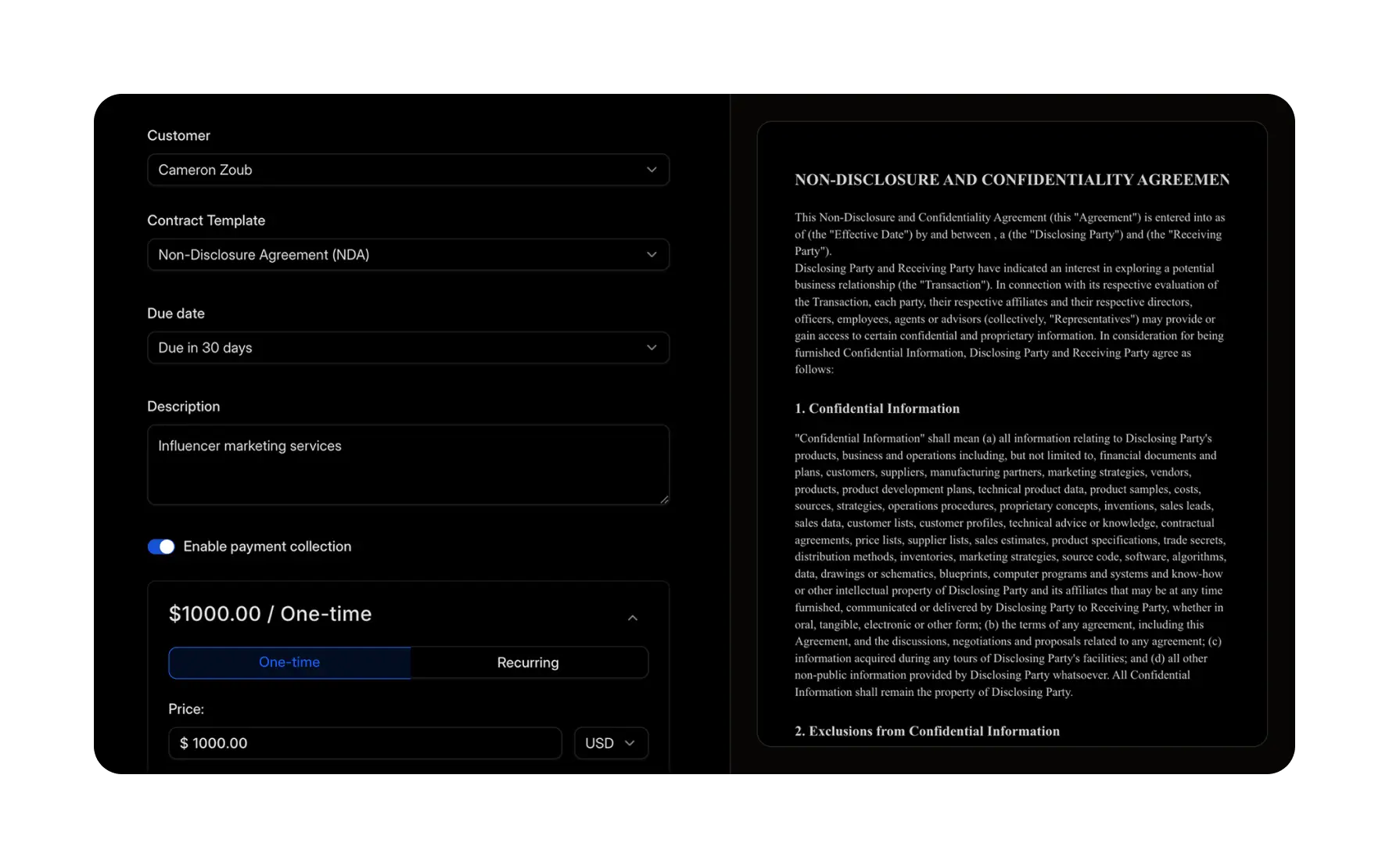Disable the Enable payment collection toggle
1389x868 pixels.
(x=160, y=546)
